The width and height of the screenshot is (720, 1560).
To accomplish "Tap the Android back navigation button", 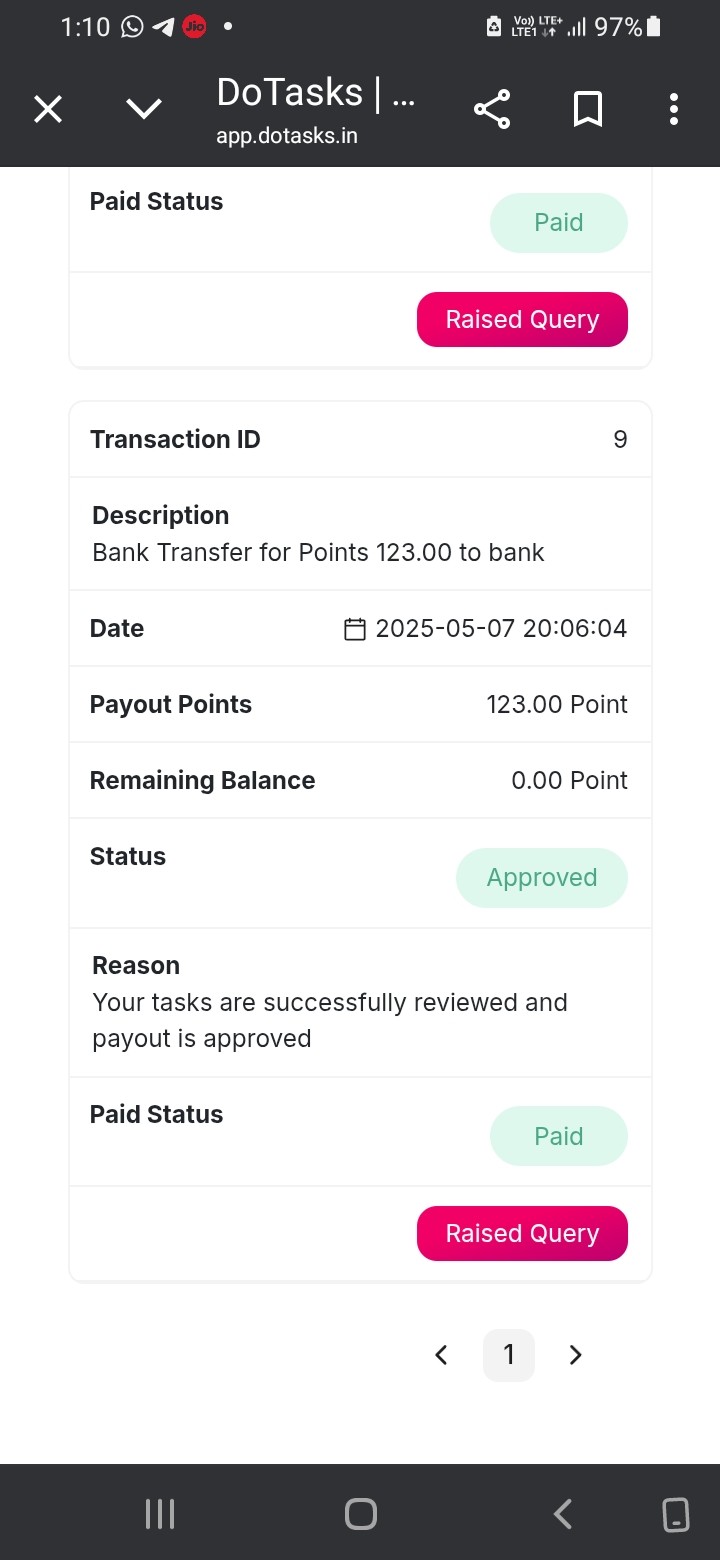I will (x=563, y=1514).
